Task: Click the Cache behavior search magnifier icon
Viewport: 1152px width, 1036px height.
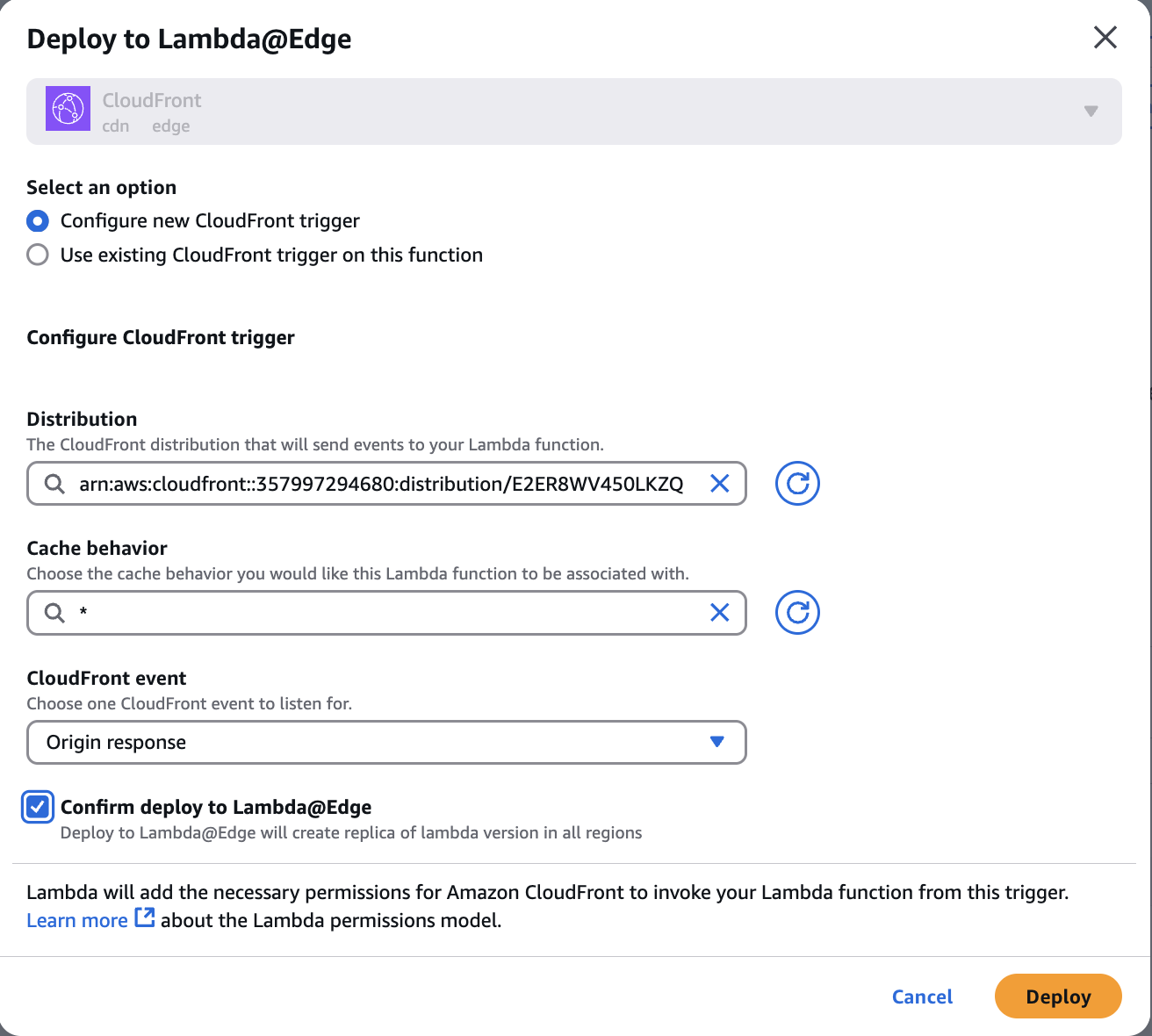Action: 54,613
